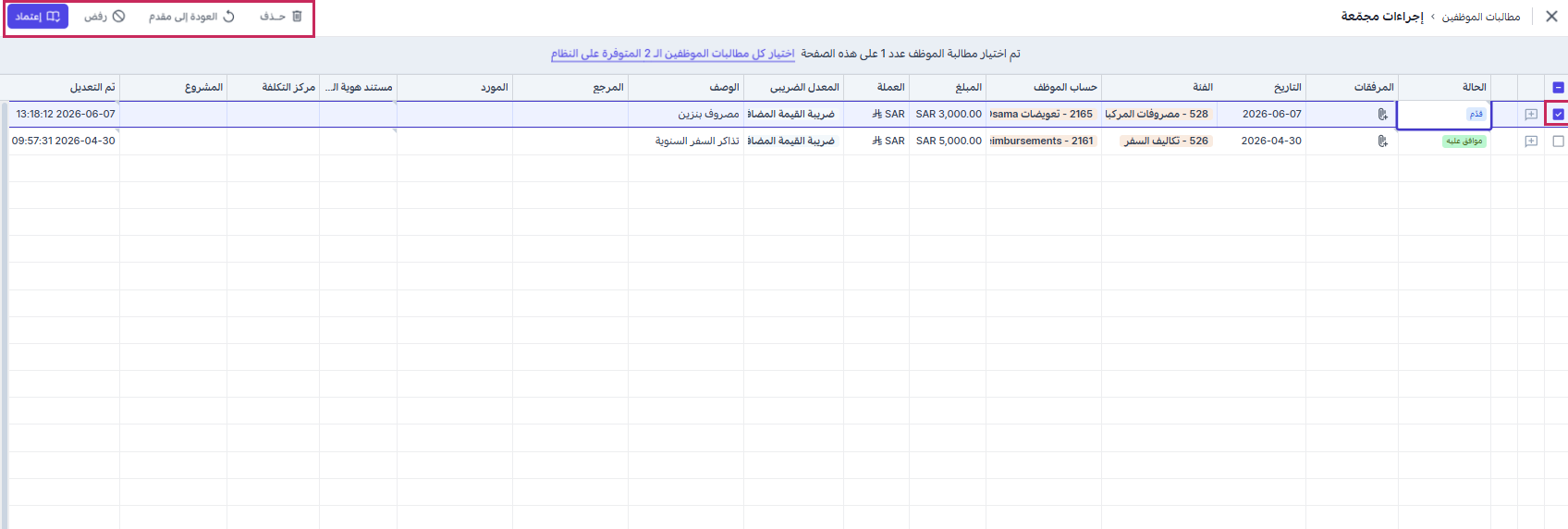Screen dimensions: 1568x529
Task: Click description مصروف بنزين
Action: click(x=708, y=115)
